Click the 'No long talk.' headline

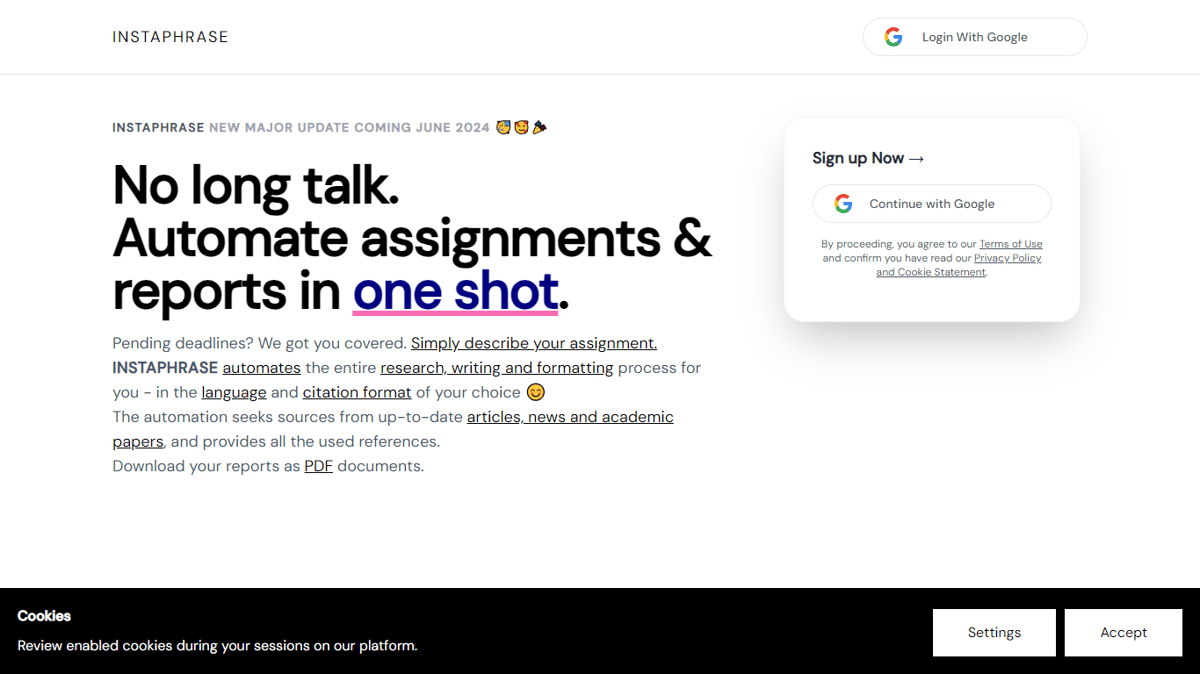[256, 185]
